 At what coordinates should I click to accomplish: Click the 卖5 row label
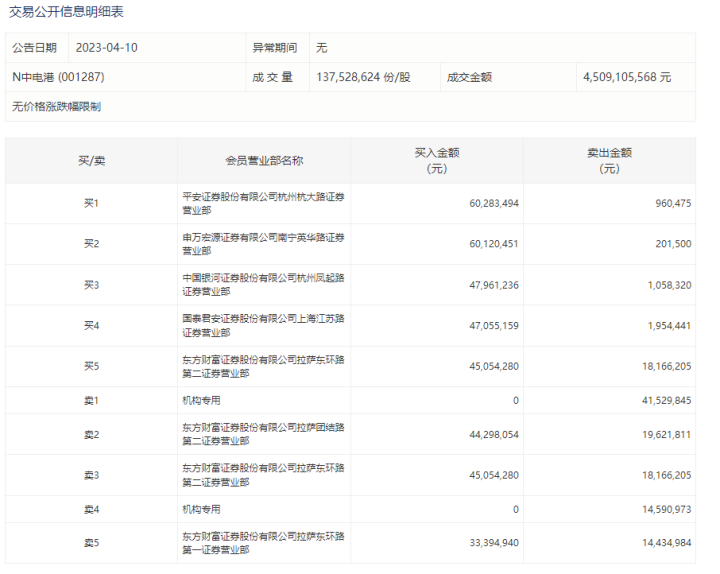[x=91, y=543]
